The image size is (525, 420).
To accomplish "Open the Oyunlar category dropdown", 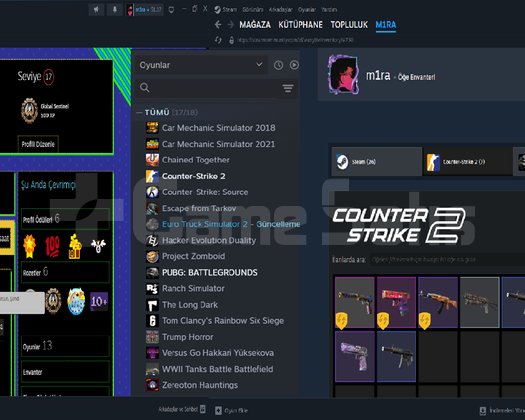I will point(202,65).
